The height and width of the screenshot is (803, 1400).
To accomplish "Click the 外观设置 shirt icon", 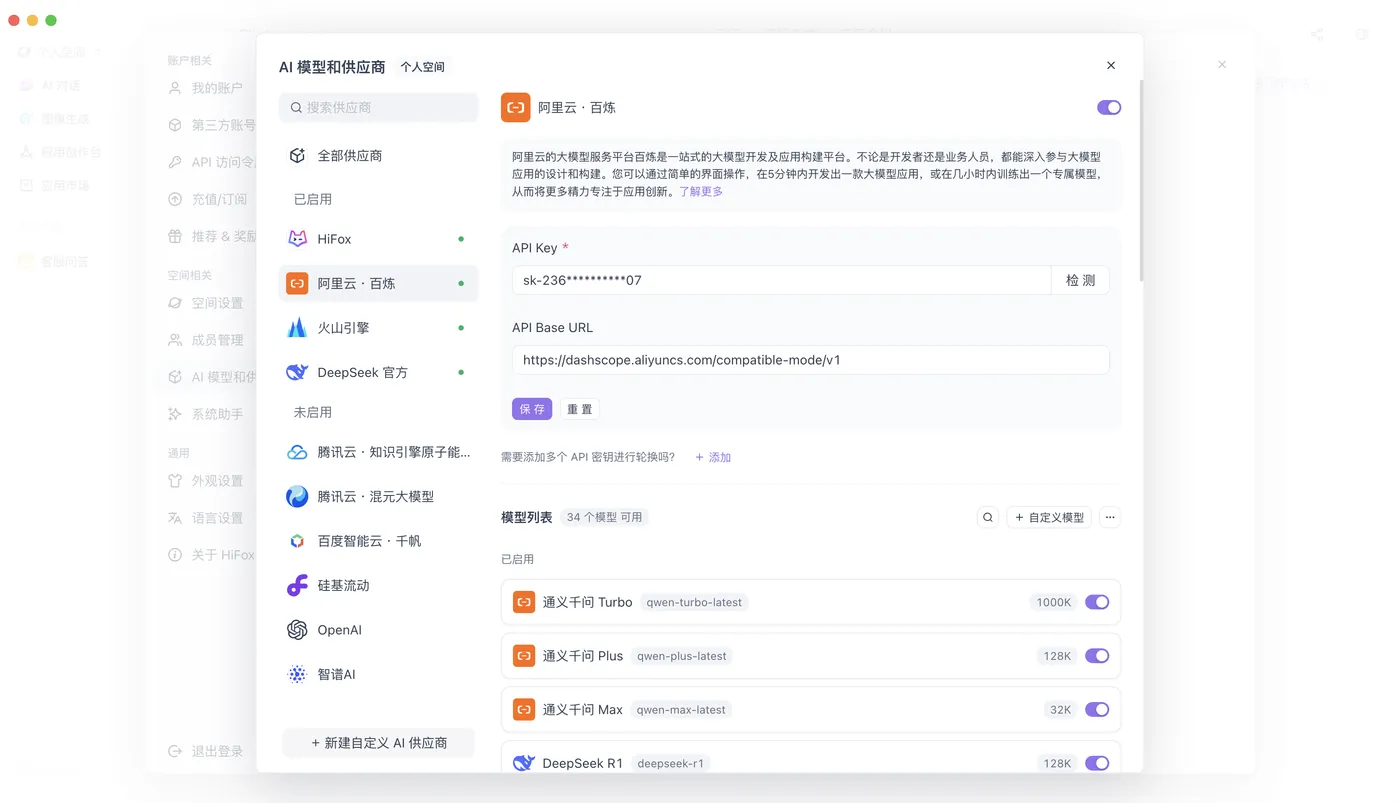I will click(x=175, y=481).
